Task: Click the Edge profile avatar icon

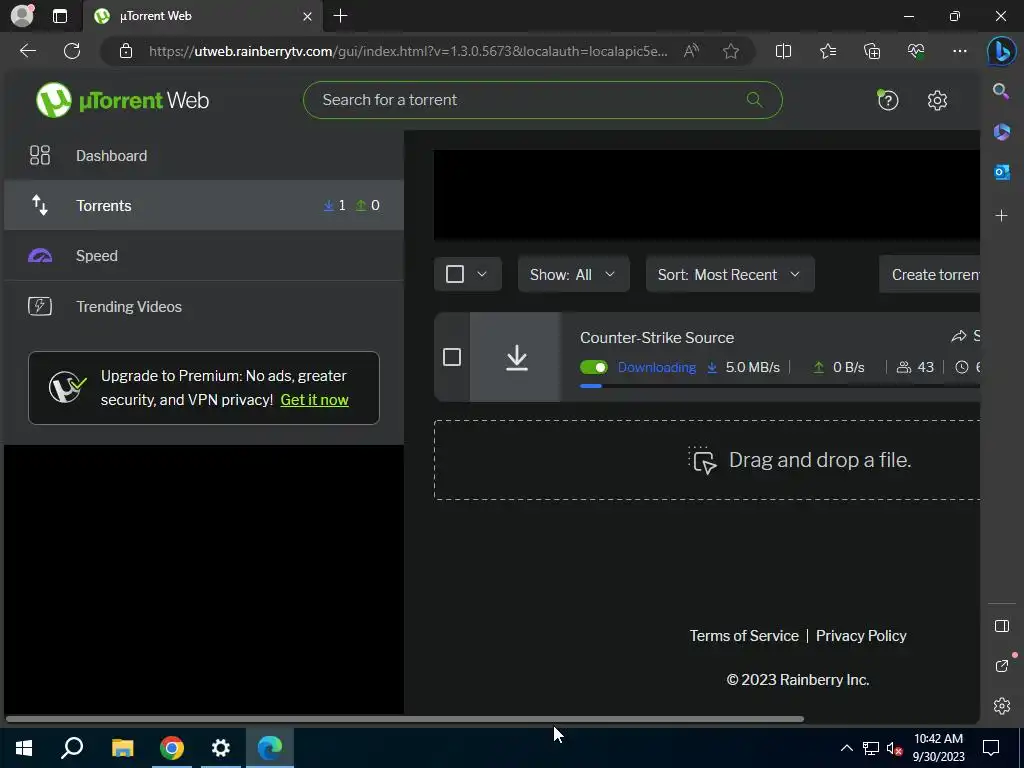Action: pos(22,15)
